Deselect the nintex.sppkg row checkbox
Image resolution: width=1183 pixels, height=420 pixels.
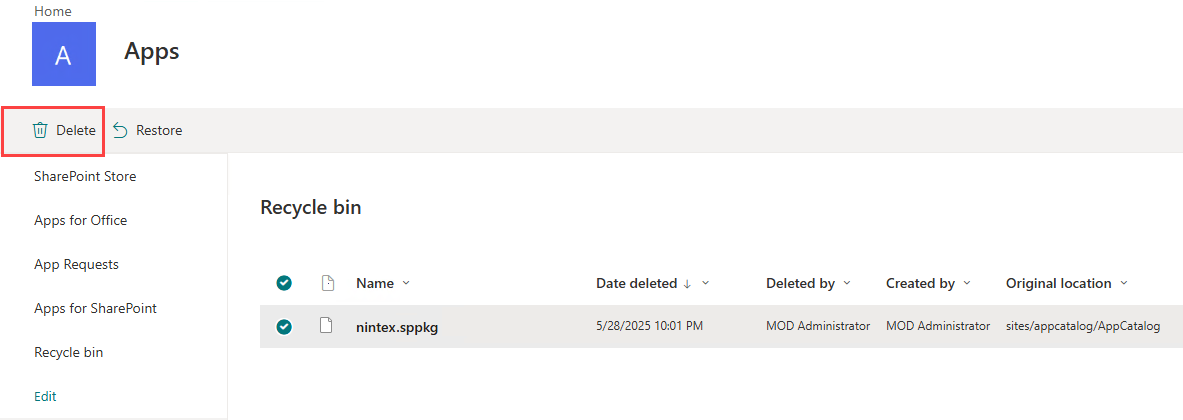(284, 326)
